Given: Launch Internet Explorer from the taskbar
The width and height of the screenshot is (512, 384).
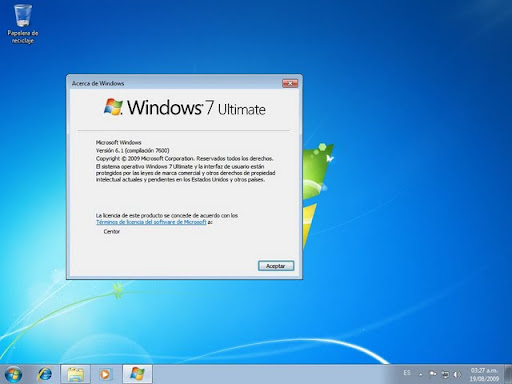Looking at the screenshot, I should pyautogui.click(x=44, y=374).
